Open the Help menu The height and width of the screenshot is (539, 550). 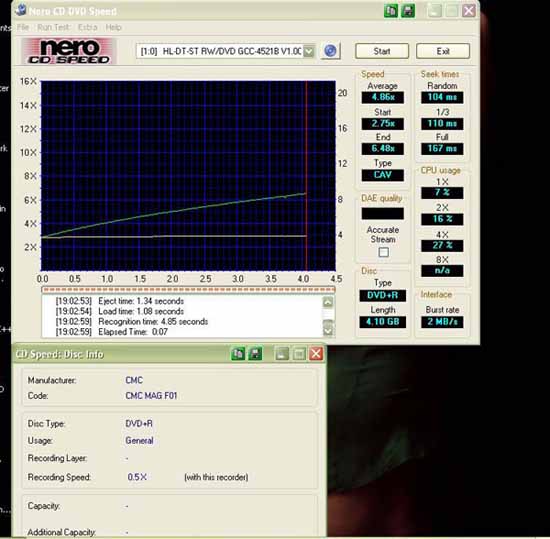113,27
